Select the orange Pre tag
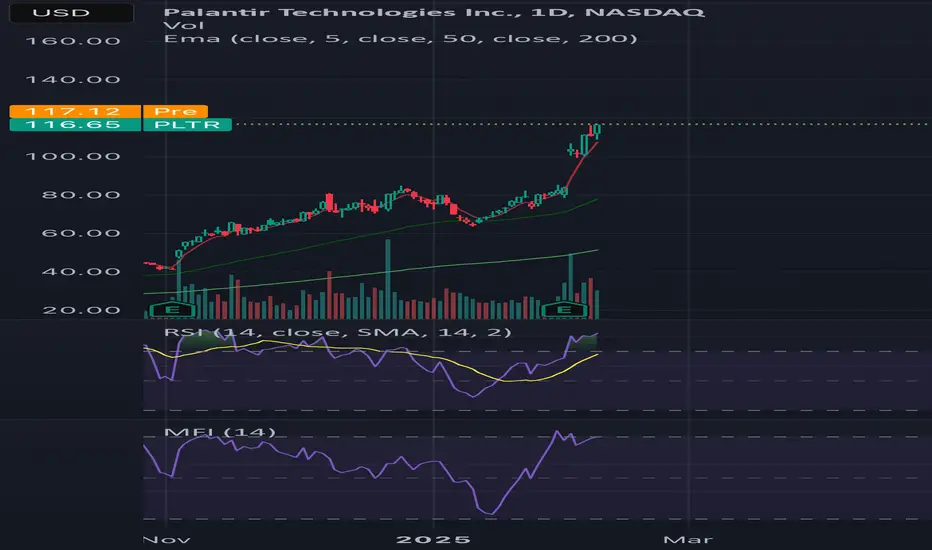The width and height of the screenshot is (932, 550). [175, 111]
